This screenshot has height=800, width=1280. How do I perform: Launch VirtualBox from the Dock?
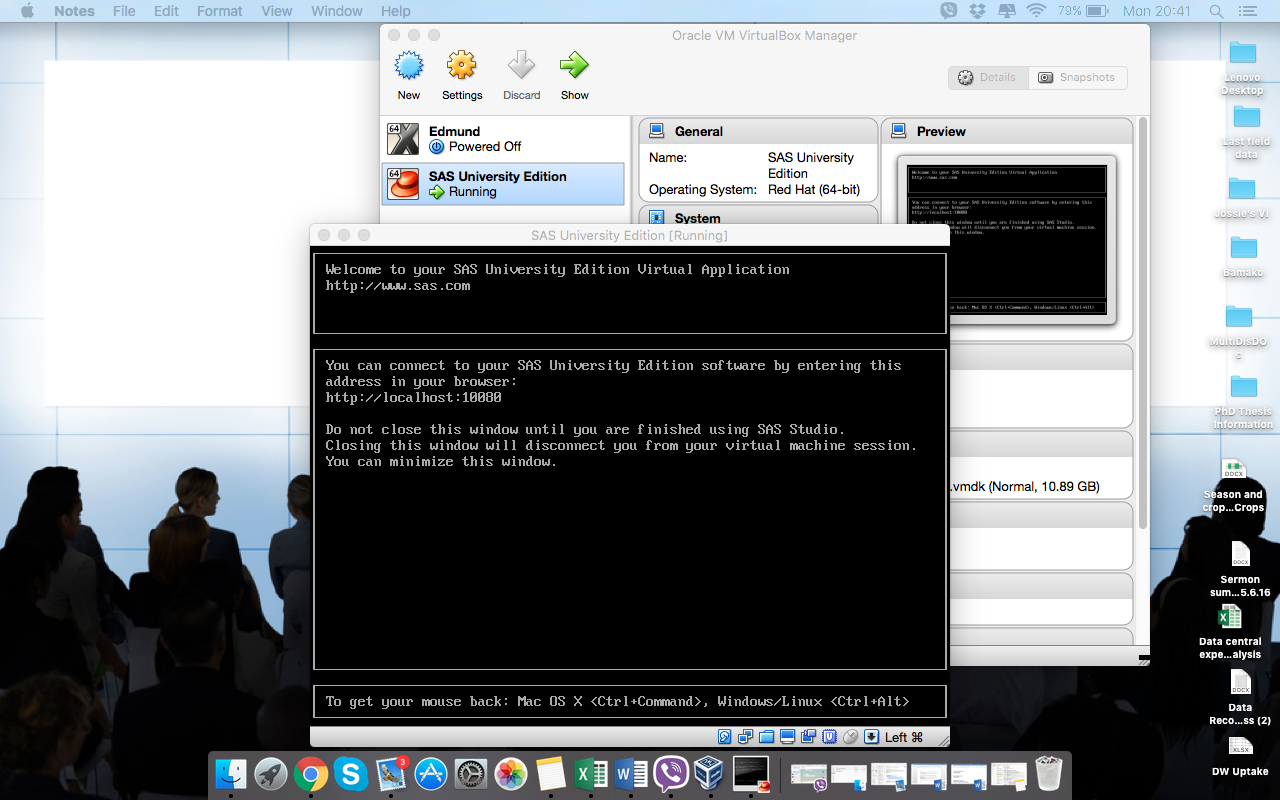tap(710, 773)
